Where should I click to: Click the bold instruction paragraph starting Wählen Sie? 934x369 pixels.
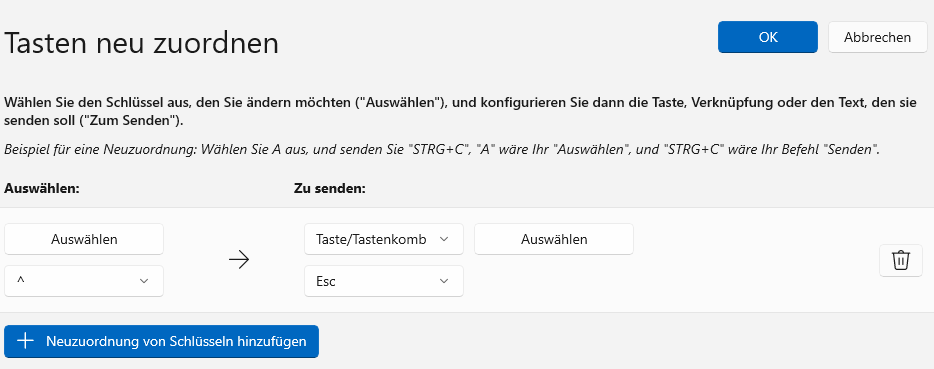(x=460, y=111)
